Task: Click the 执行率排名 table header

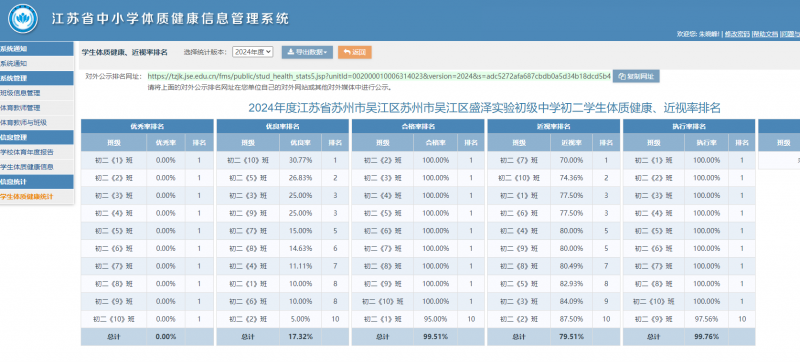Action: [689, 126]
